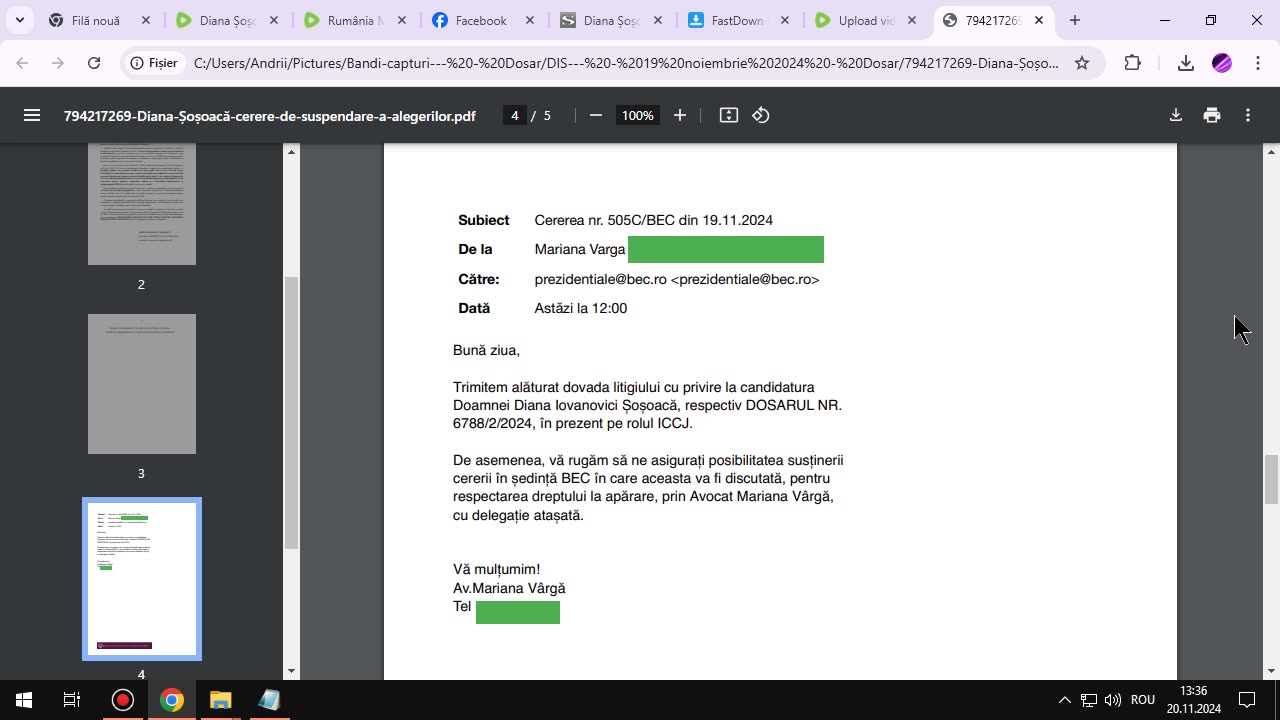Click document scroll up arrow
1280x720 pixels.
coord(1272,152)
